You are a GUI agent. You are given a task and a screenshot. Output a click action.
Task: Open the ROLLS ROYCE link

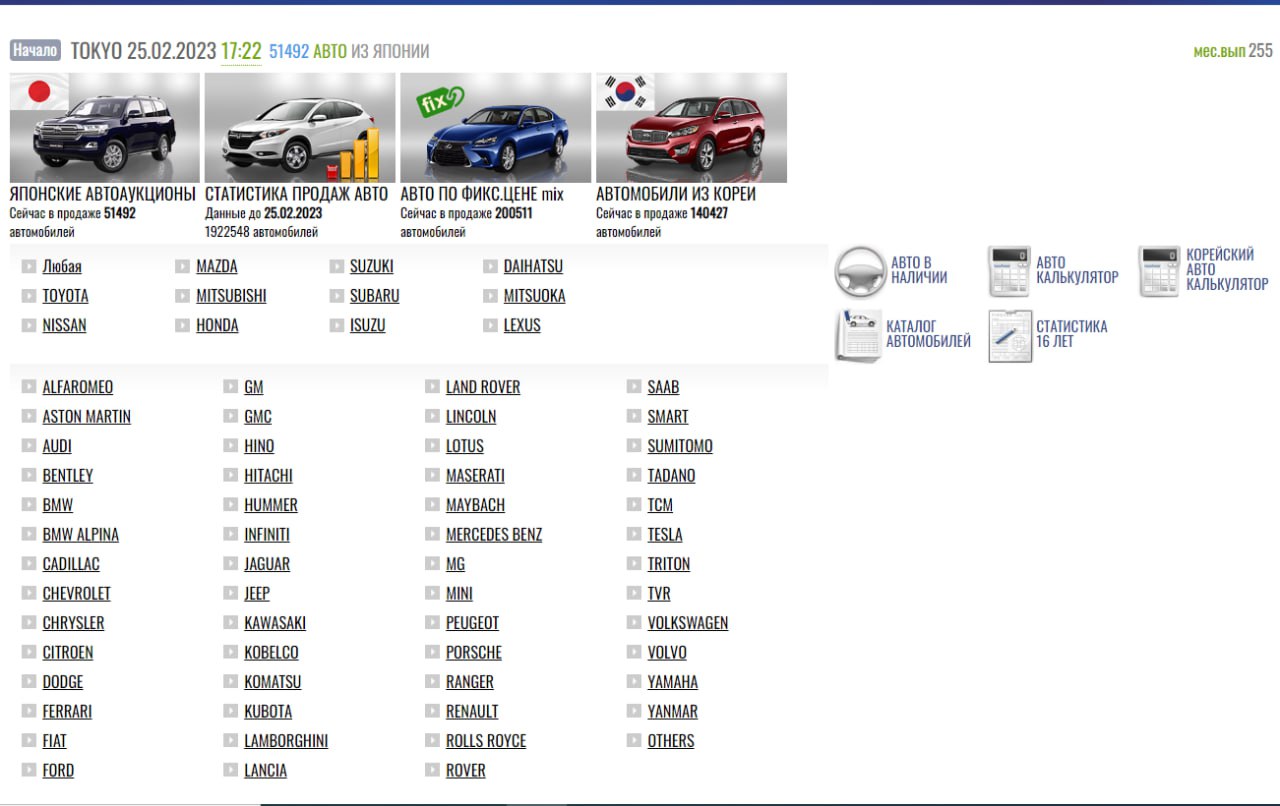point(486,741)
